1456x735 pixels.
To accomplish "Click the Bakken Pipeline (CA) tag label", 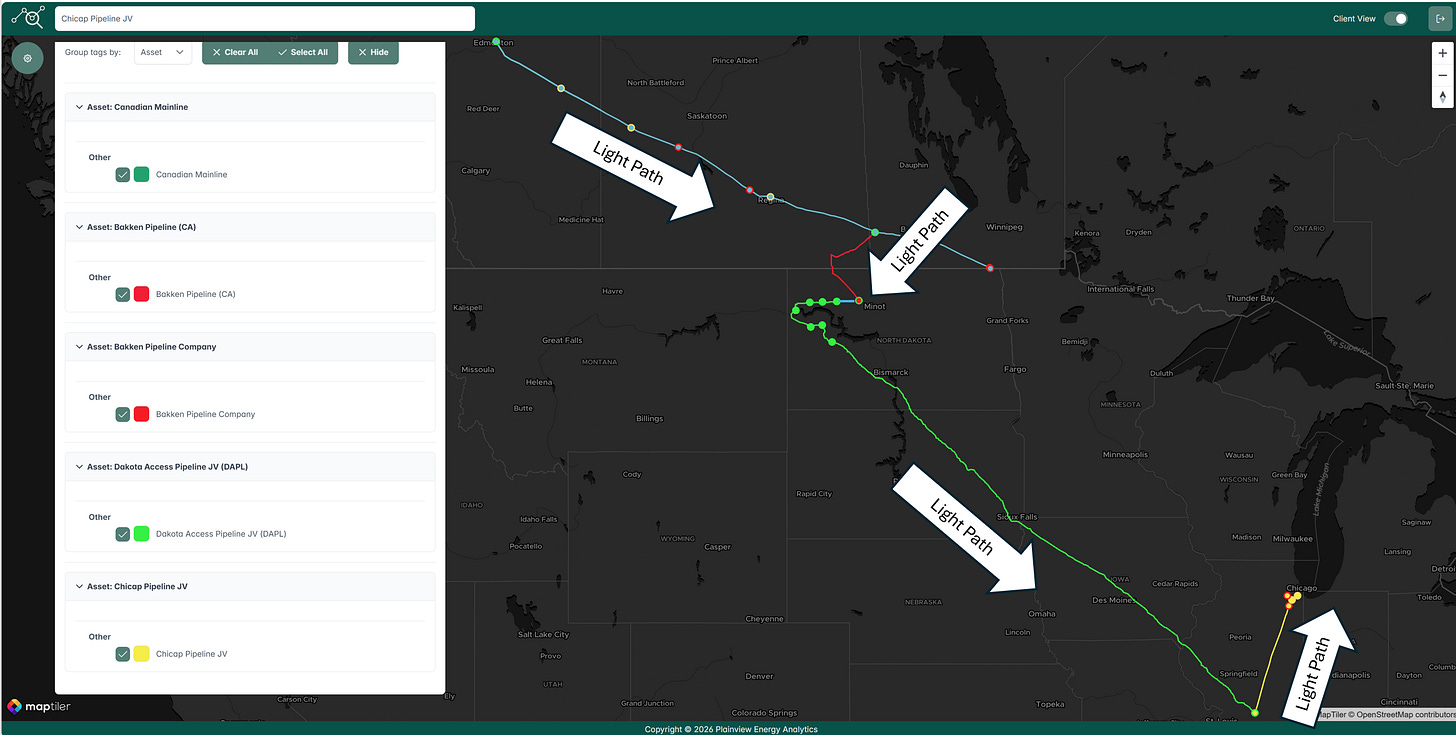I will [x=196, y=294].
